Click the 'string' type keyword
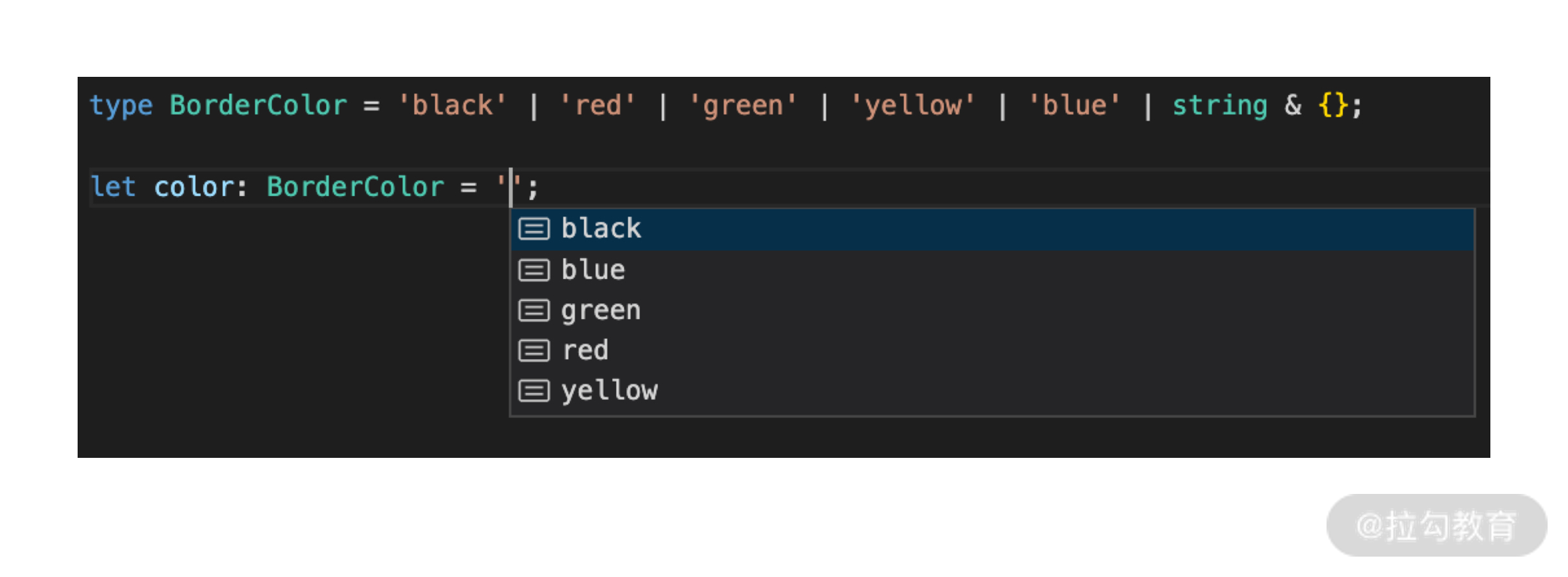The width and height of the screenshot is (1568, 577). 1219,105
